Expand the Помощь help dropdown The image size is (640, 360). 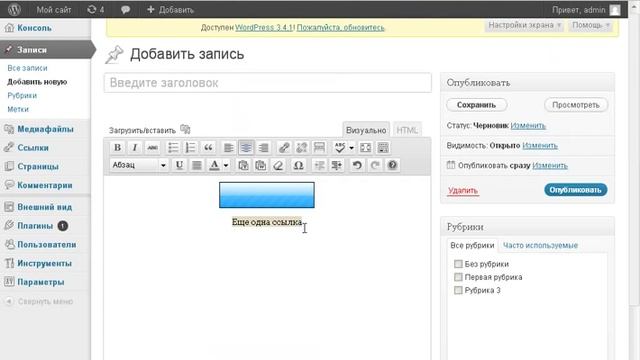[x=591, y=25]
